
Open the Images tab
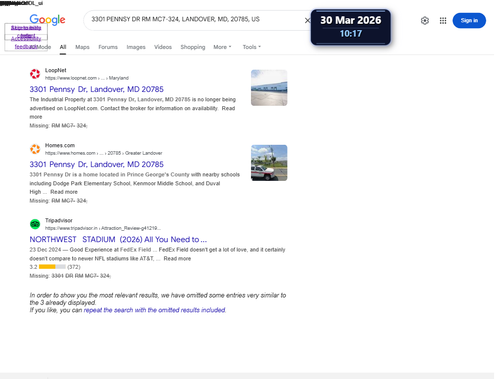[136, 47]
